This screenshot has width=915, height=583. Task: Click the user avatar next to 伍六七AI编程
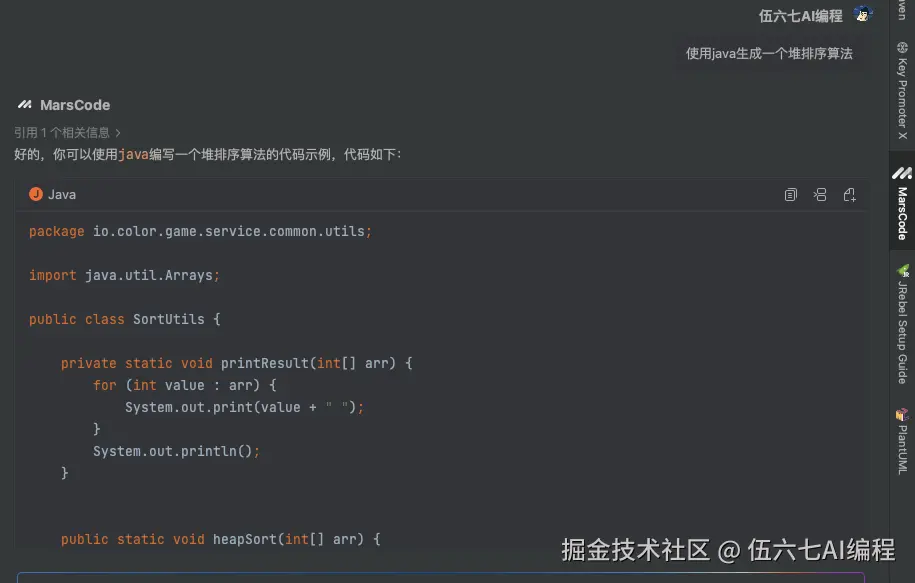862,14
